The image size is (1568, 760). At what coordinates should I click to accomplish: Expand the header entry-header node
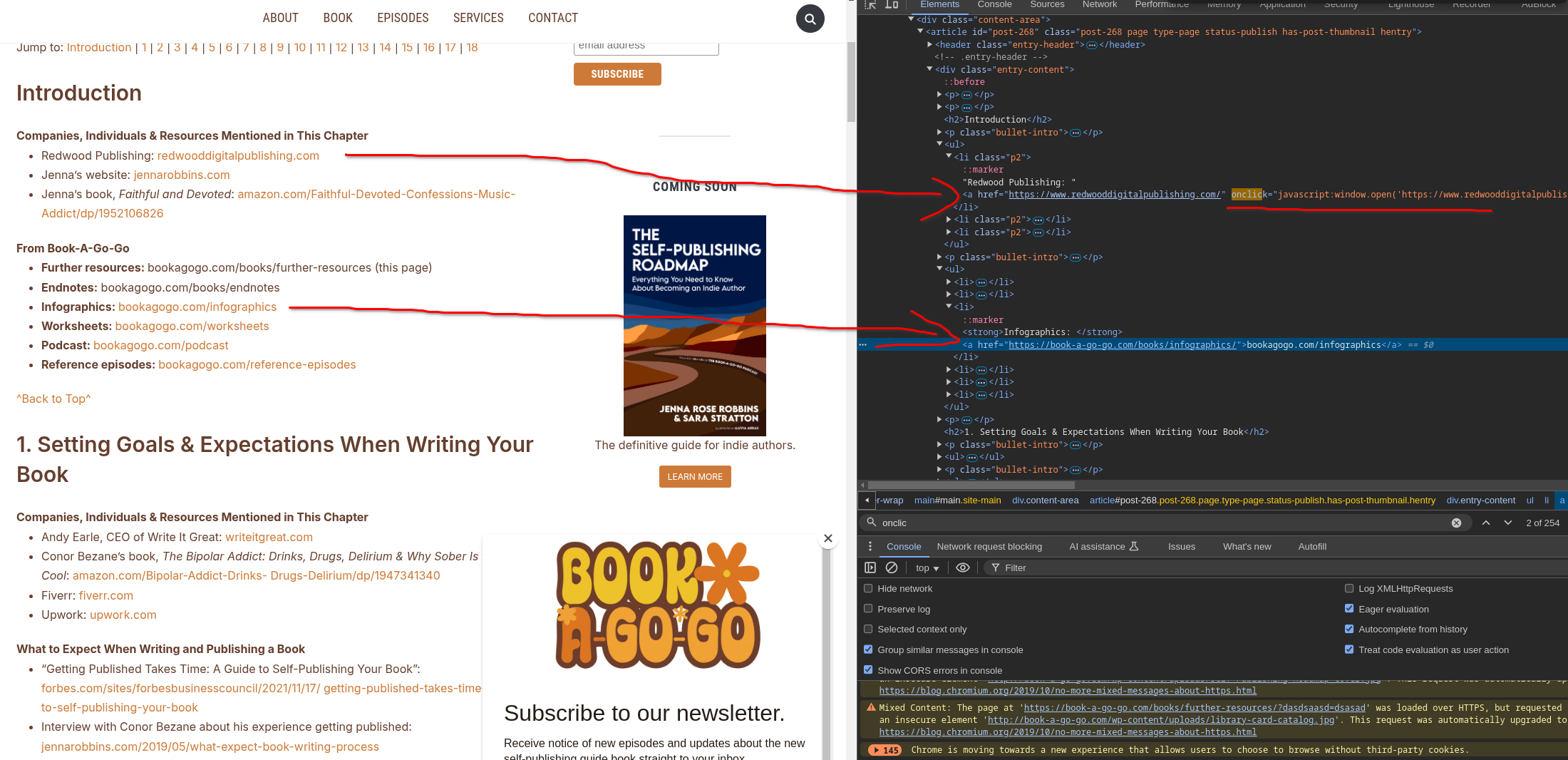(930, 44)
